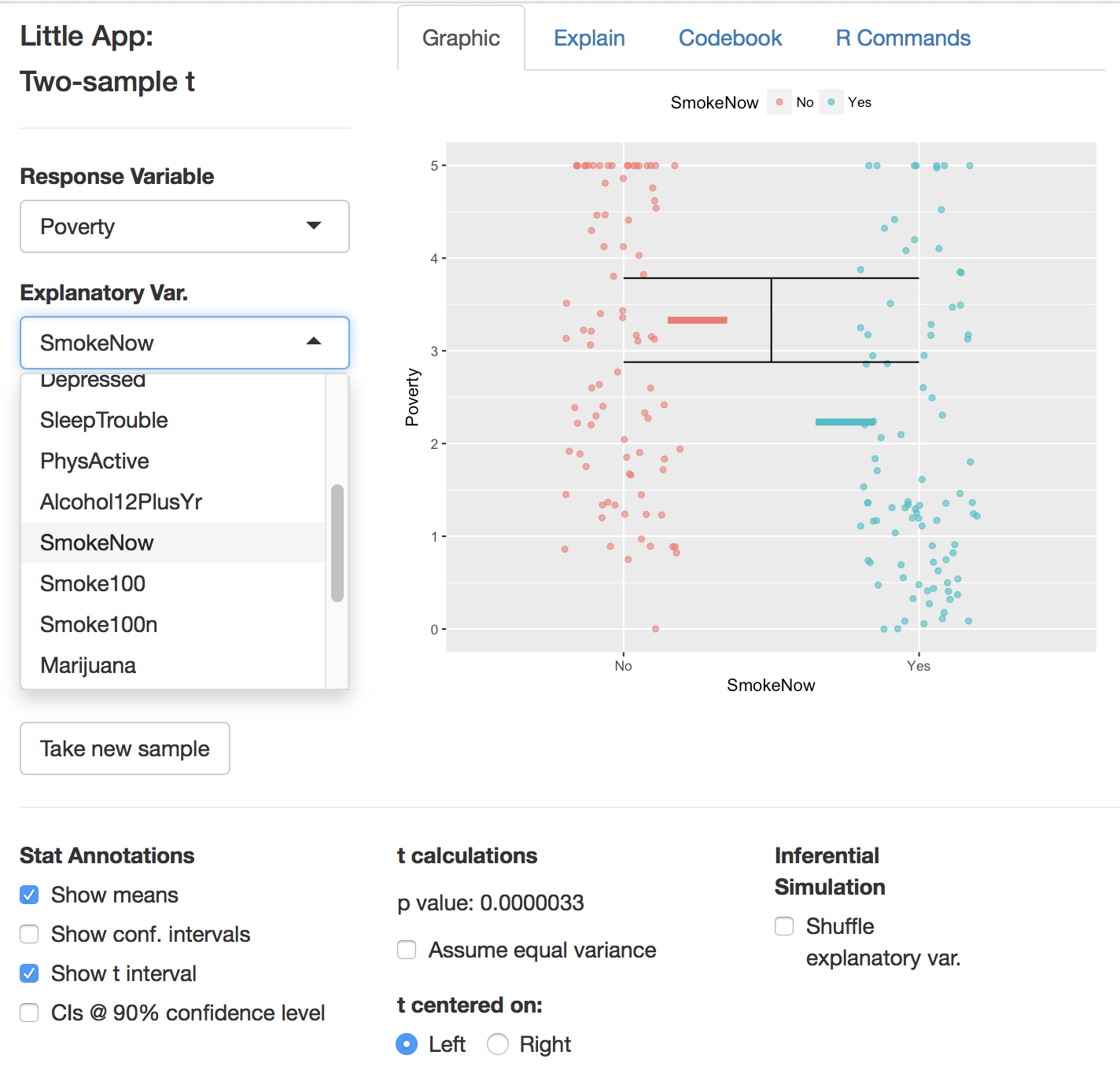Screen dimensions: 1120x1092
Task: Open the Codebook tab
Action: click(730, 38)
